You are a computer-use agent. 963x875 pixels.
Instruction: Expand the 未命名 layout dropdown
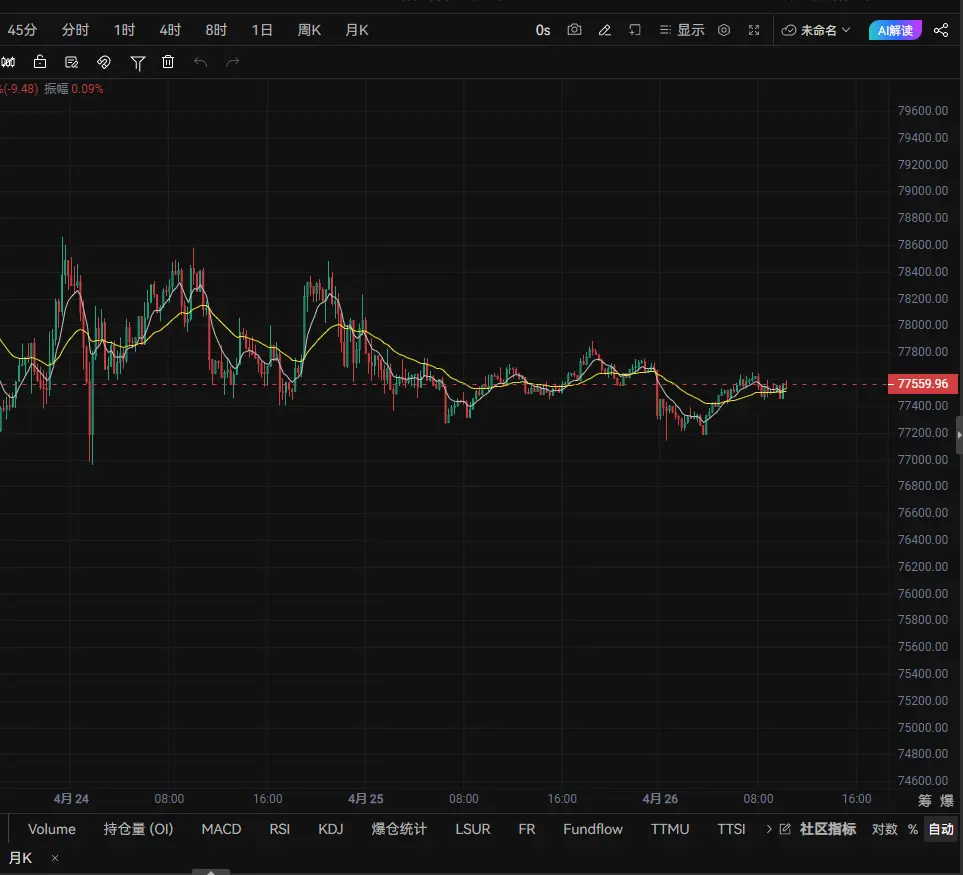coord(816,30)
